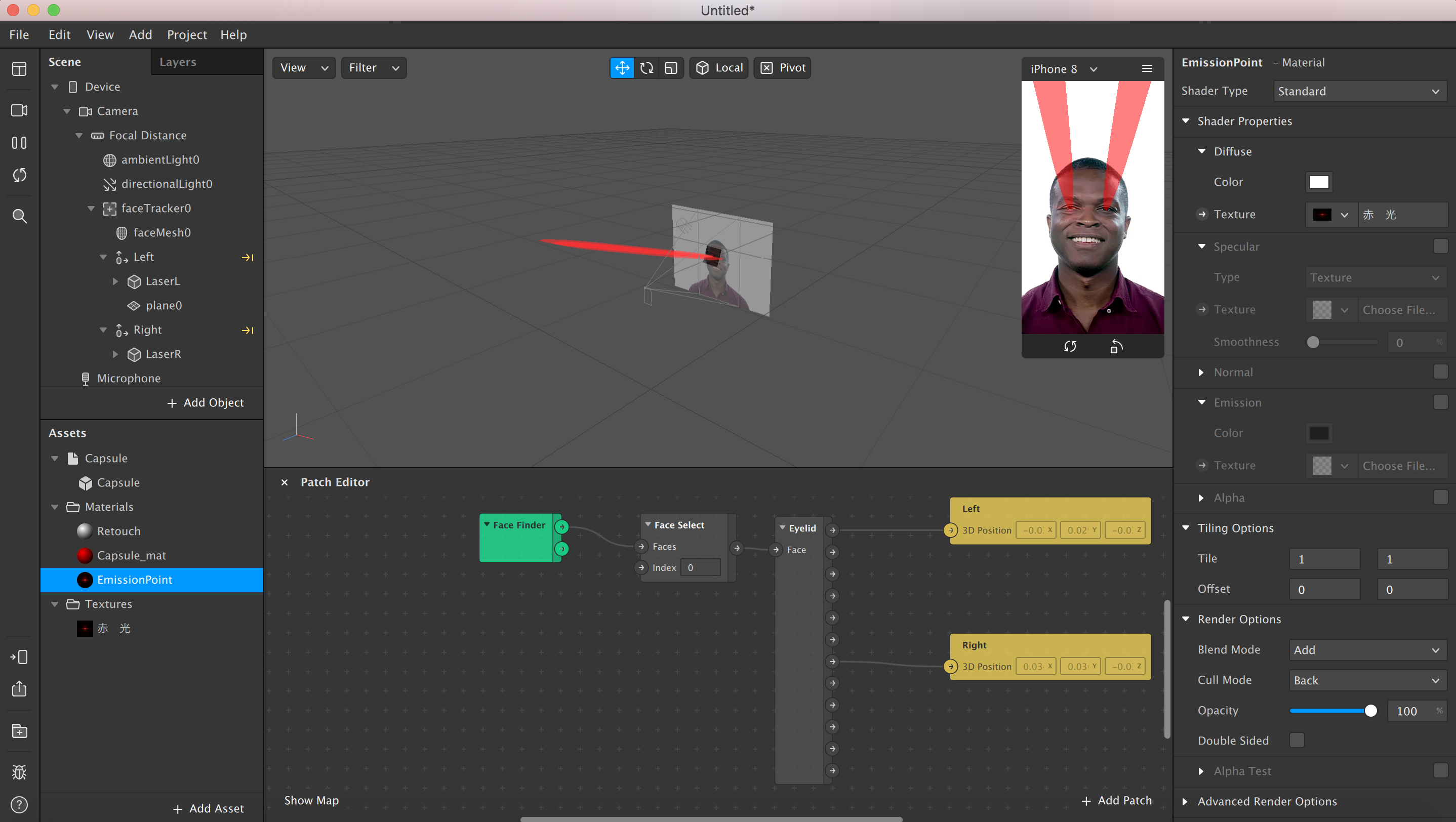Click Show Map in Patch Editor
The height and width of the screenshot is (822, 1456).
point(311,801)
